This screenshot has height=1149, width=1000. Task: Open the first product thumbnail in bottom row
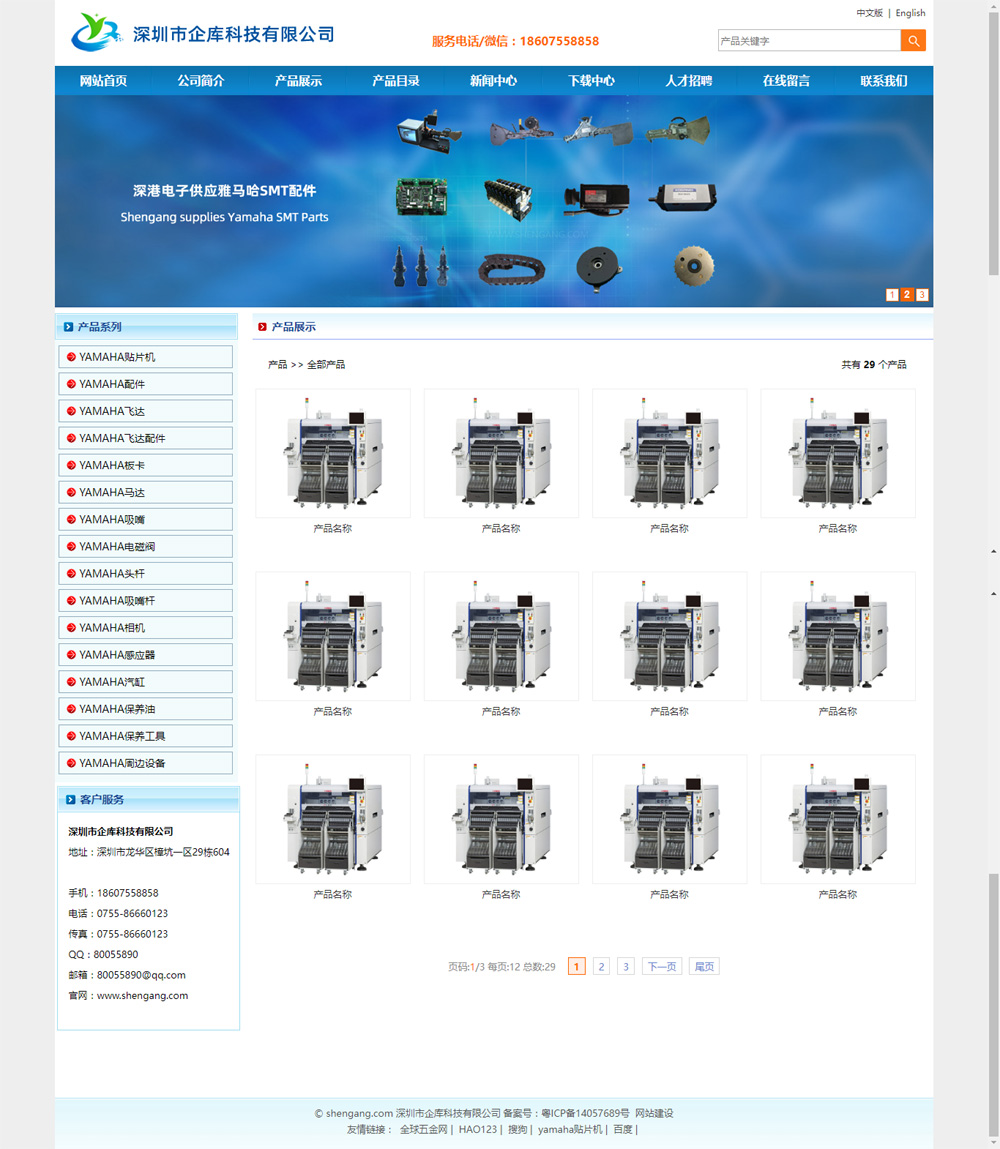coord(333,819)
